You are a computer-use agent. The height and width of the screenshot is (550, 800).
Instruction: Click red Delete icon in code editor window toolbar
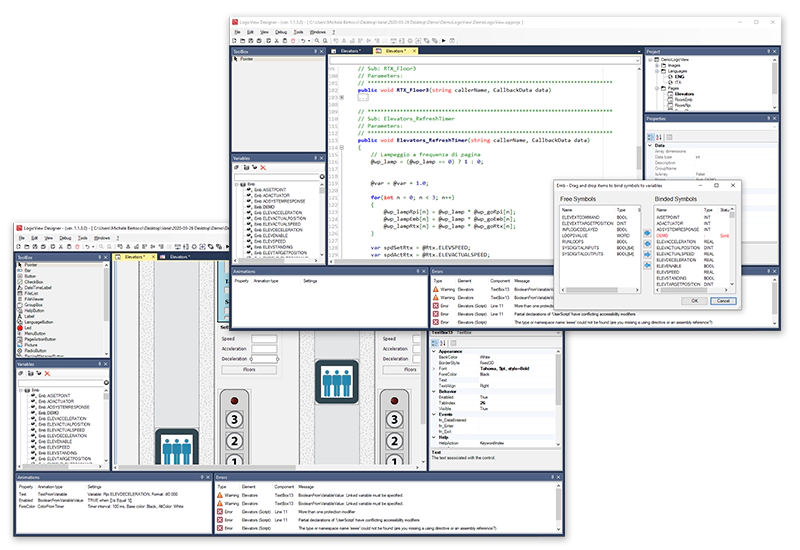293,41
